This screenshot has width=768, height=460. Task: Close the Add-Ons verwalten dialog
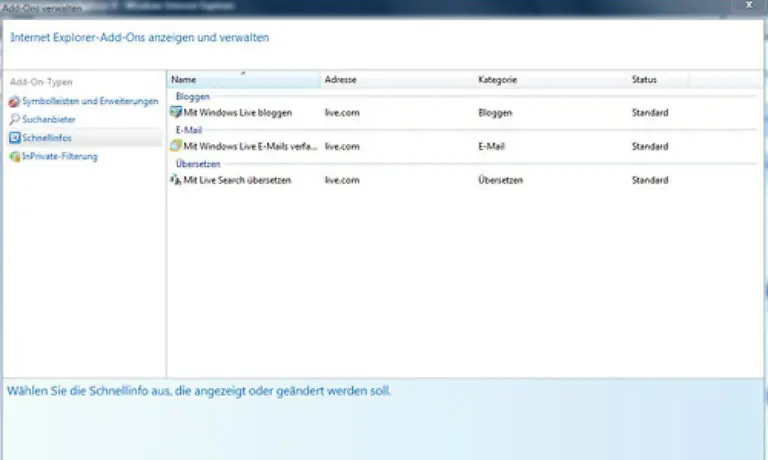tap(748, 5)
